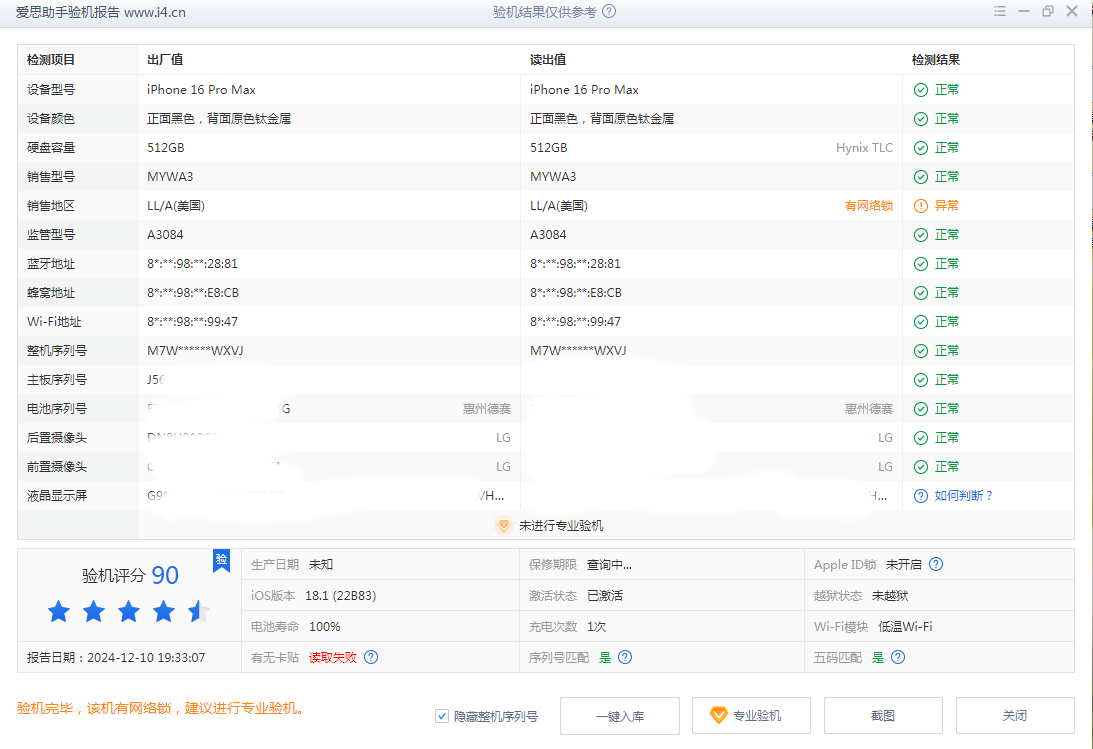The width and height of the screenshot is (1093, 749).
Task: Click 电池寿命 100% value
Action: pyautogui.click(x=325, y=626)
